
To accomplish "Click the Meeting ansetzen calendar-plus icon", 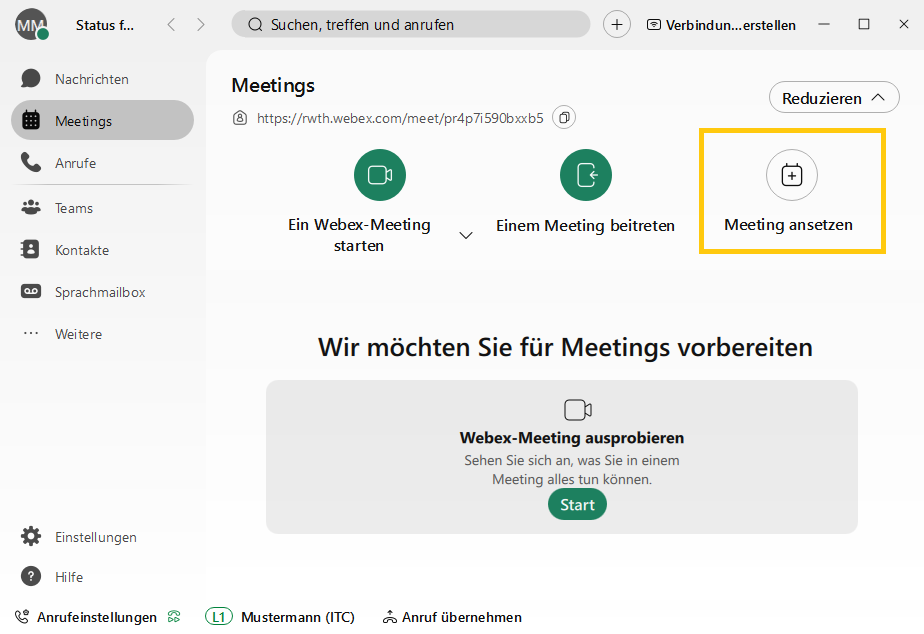I will (791, 176).
